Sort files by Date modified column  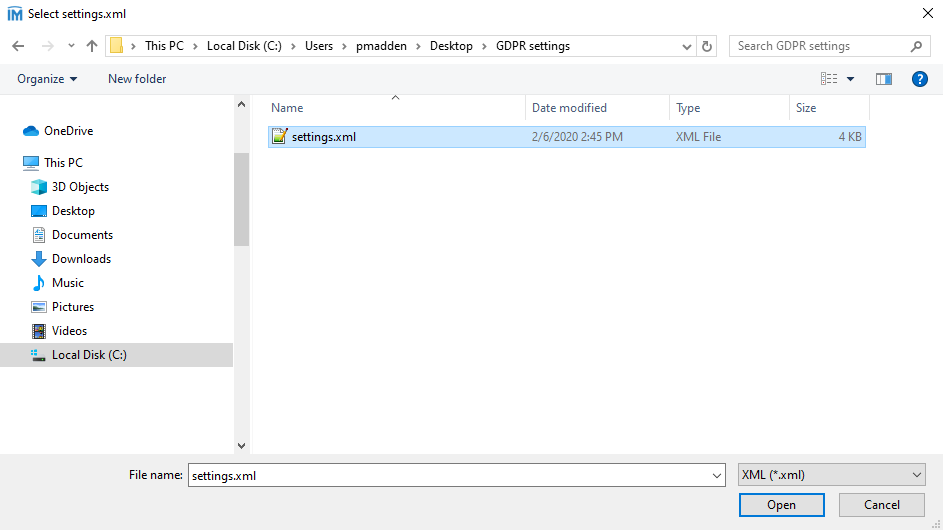569,108
